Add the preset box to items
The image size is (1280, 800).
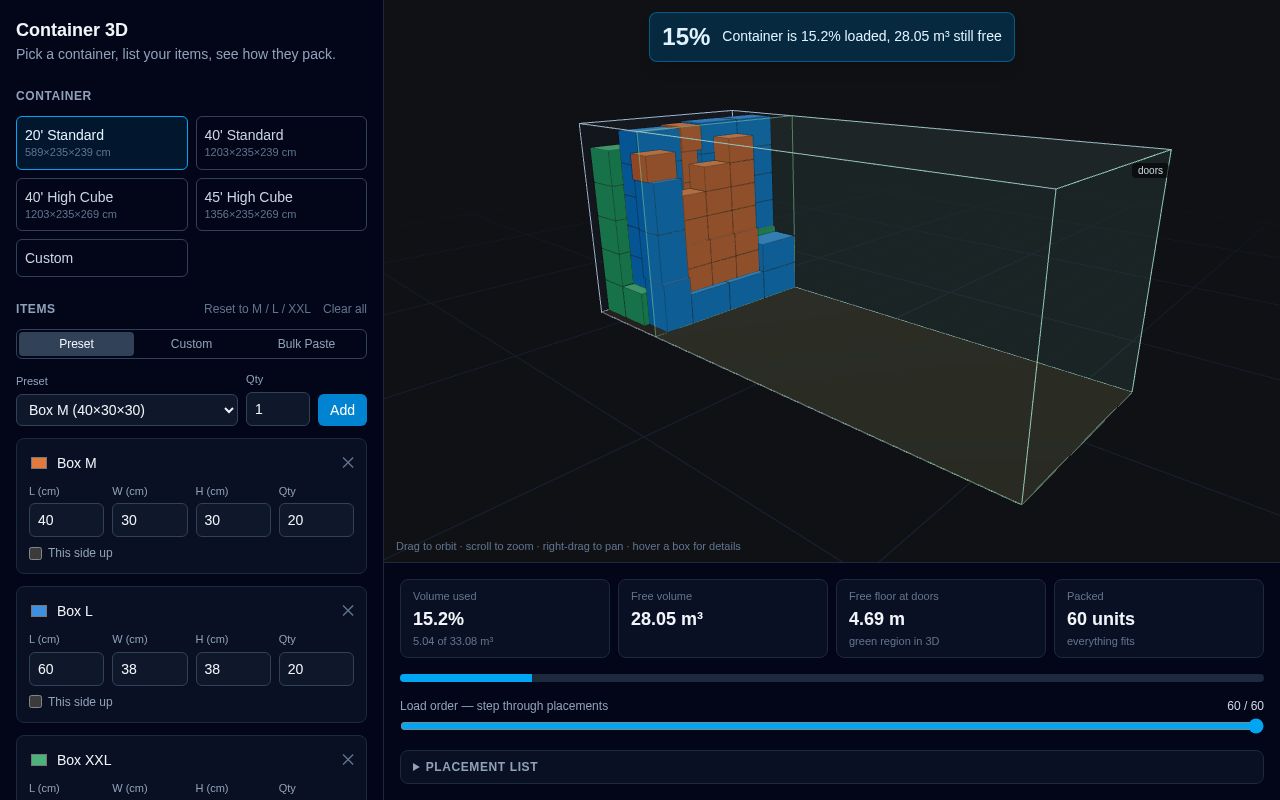[x=342, y=410]
